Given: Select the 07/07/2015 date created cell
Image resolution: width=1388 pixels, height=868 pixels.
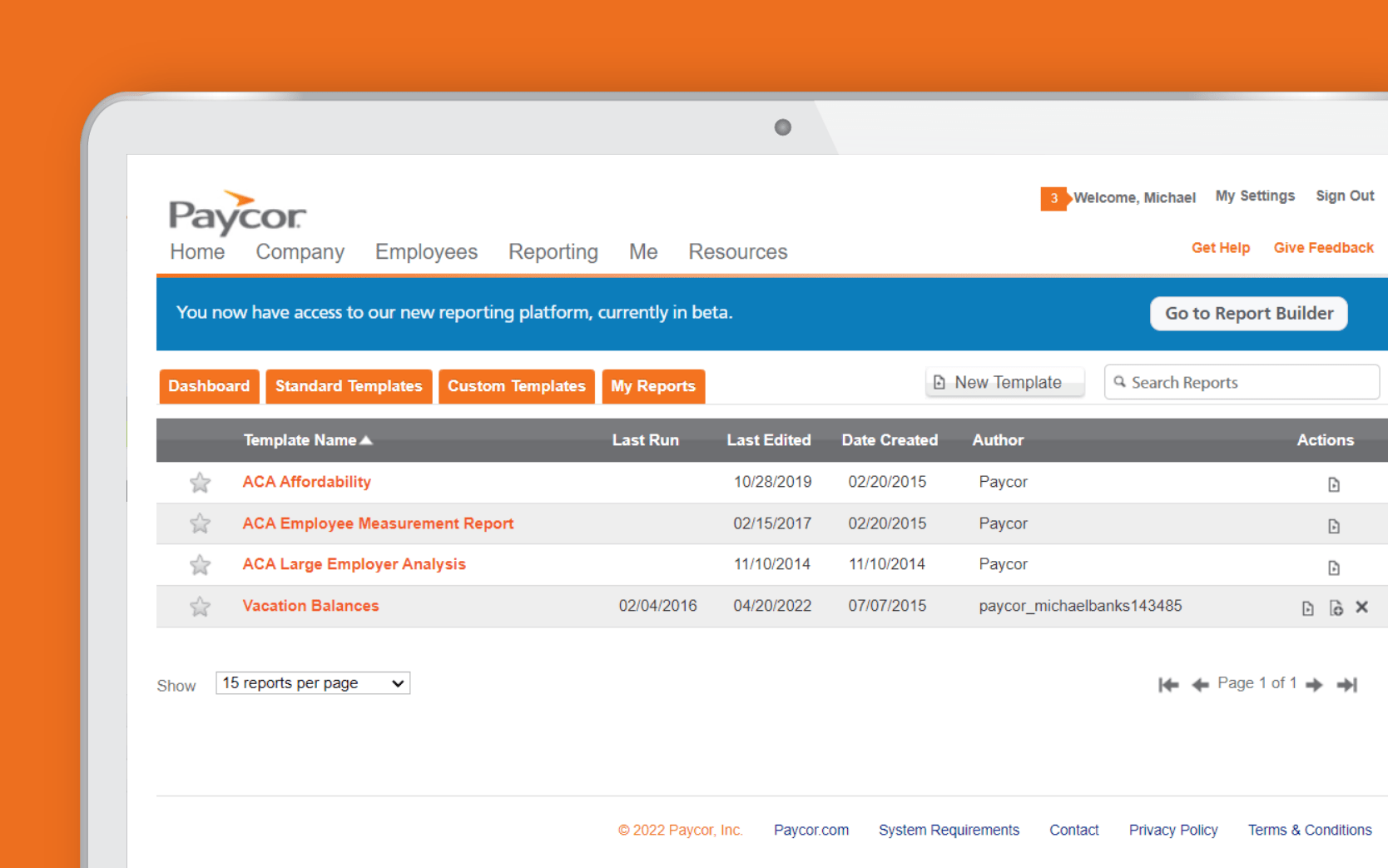Looking at the screenshot, I should tap(887, 606).
